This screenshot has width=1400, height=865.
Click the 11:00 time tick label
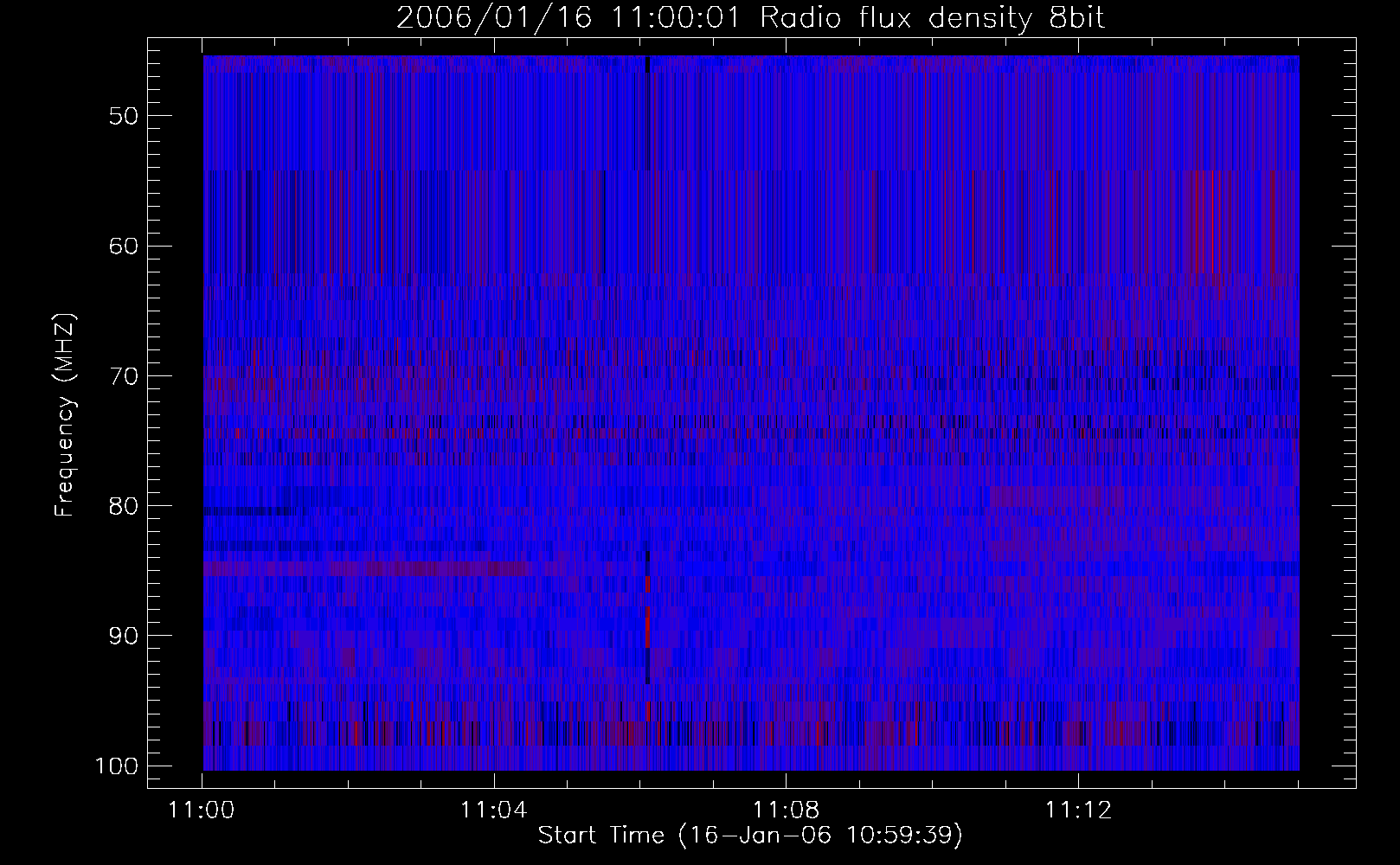pyautogui.click(x=202, y=811)
